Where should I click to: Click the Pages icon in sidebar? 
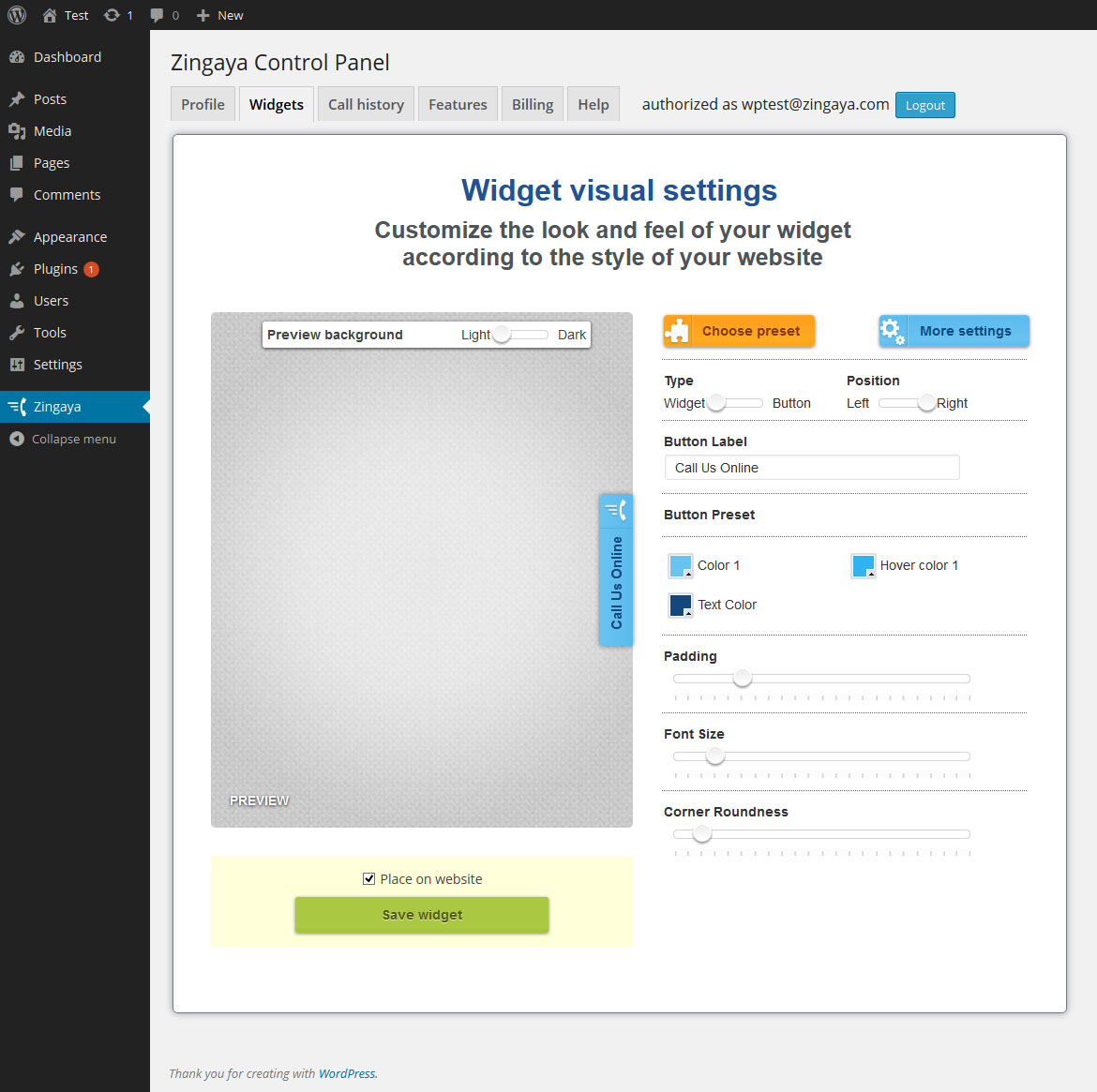[x=17, y=163]
